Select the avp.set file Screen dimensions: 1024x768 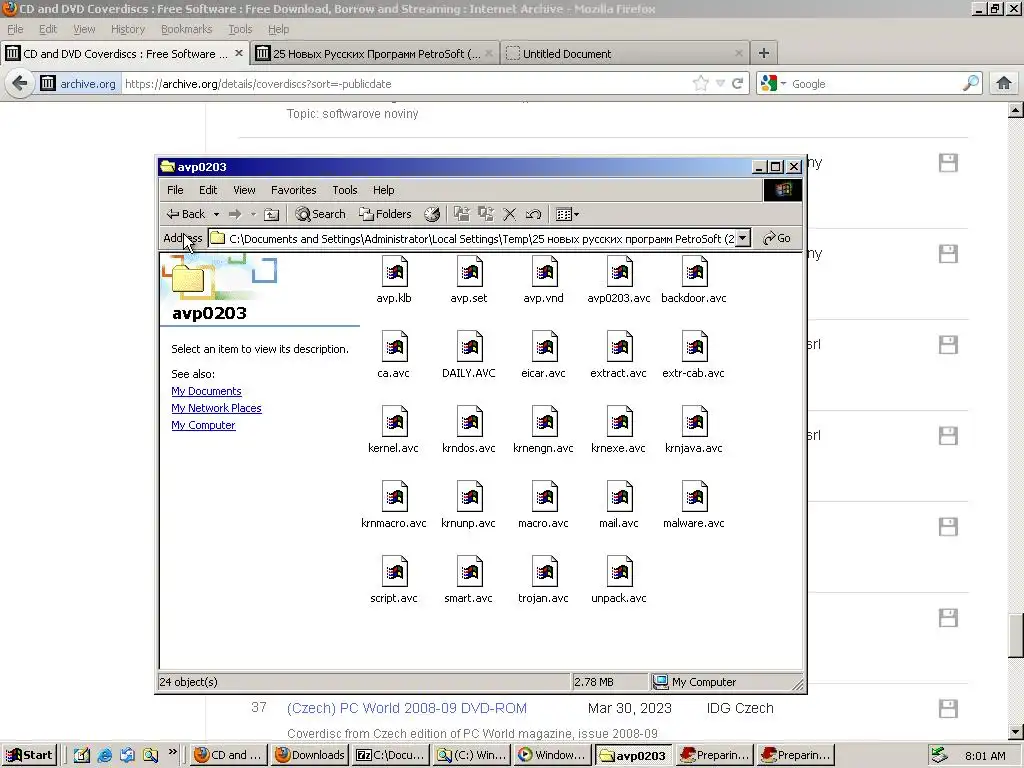click(x=469, y=281)
